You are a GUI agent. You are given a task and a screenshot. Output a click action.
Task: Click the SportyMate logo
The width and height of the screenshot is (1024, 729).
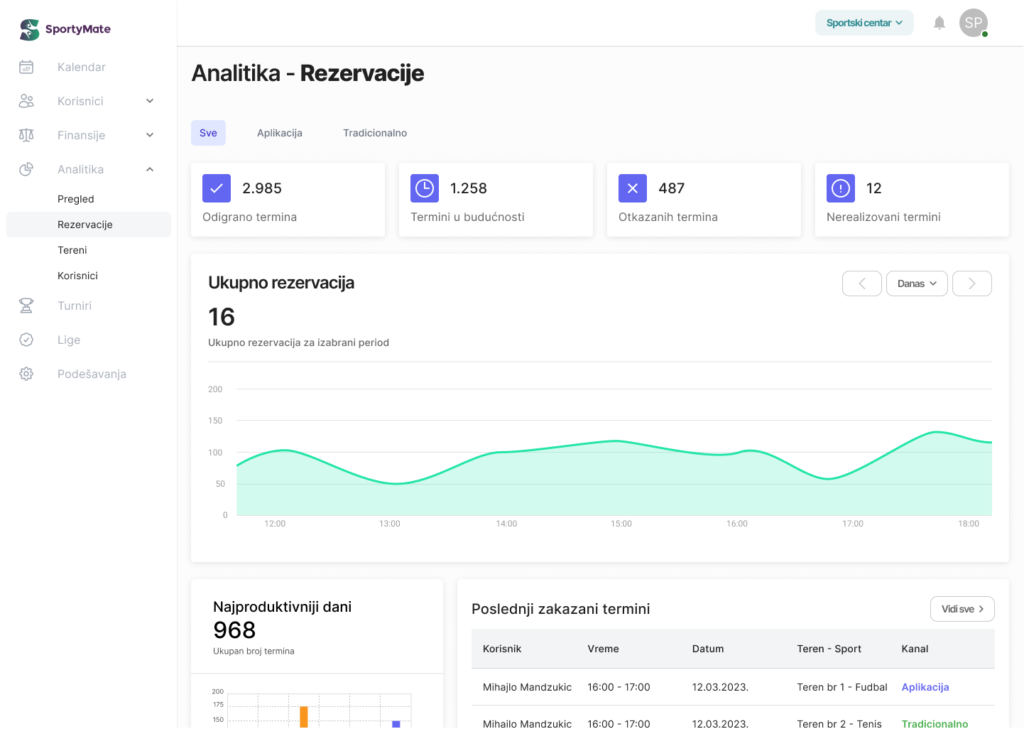coord(65,29)
